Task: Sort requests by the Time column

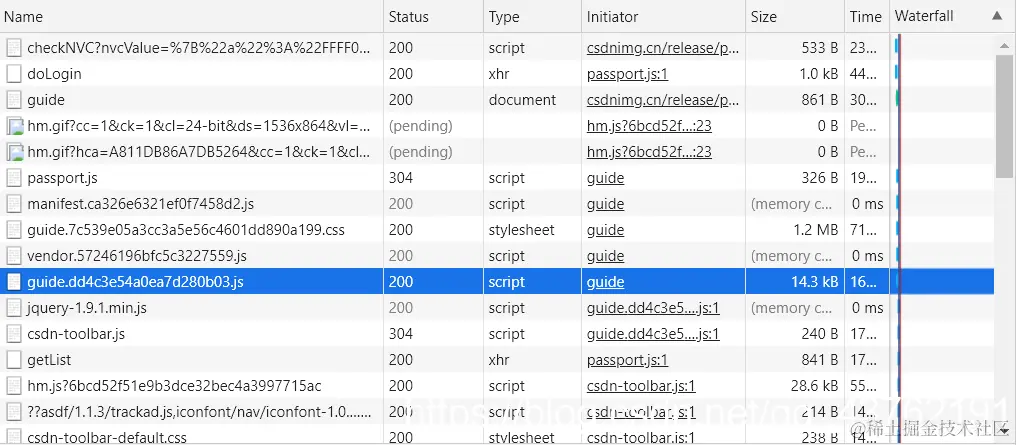Action: 867,17
